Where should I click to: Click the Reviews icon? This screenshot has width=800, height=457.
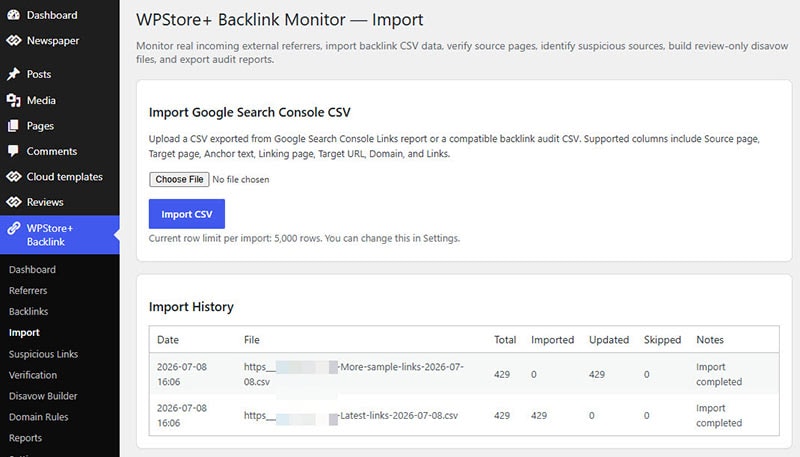[14, 202]
